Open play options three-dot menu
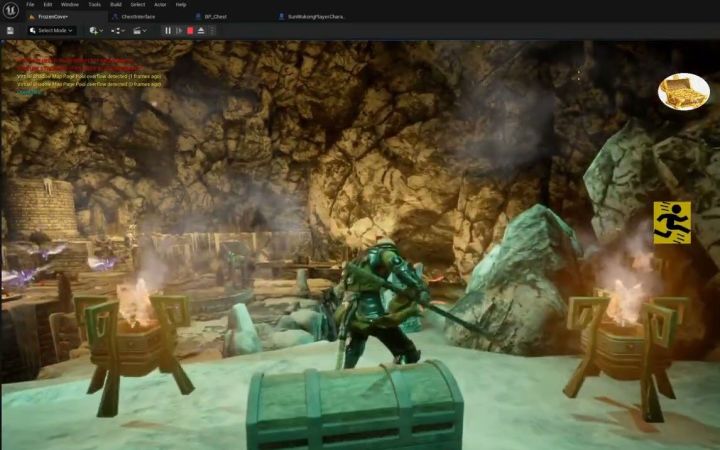Screen dimensions: 720x450 (x=212, y=31)
